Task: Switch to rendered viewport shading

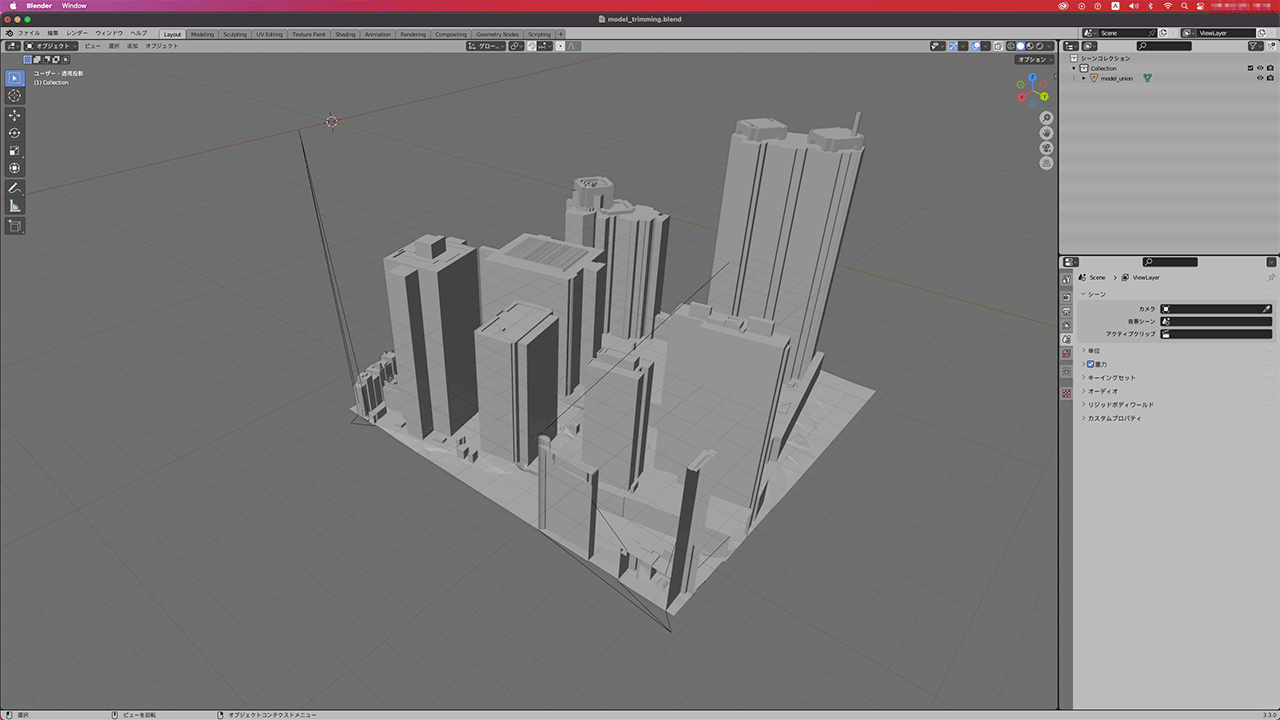Action: (x=1040, y=46)
